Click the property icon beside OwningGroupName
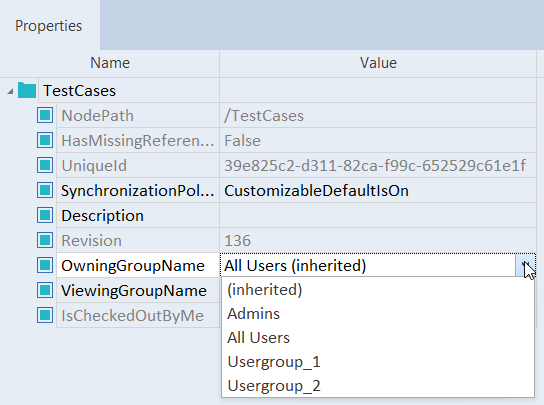The height and width of the screenshot is (405, 544). pyautogui.click(x=45, y=265)
